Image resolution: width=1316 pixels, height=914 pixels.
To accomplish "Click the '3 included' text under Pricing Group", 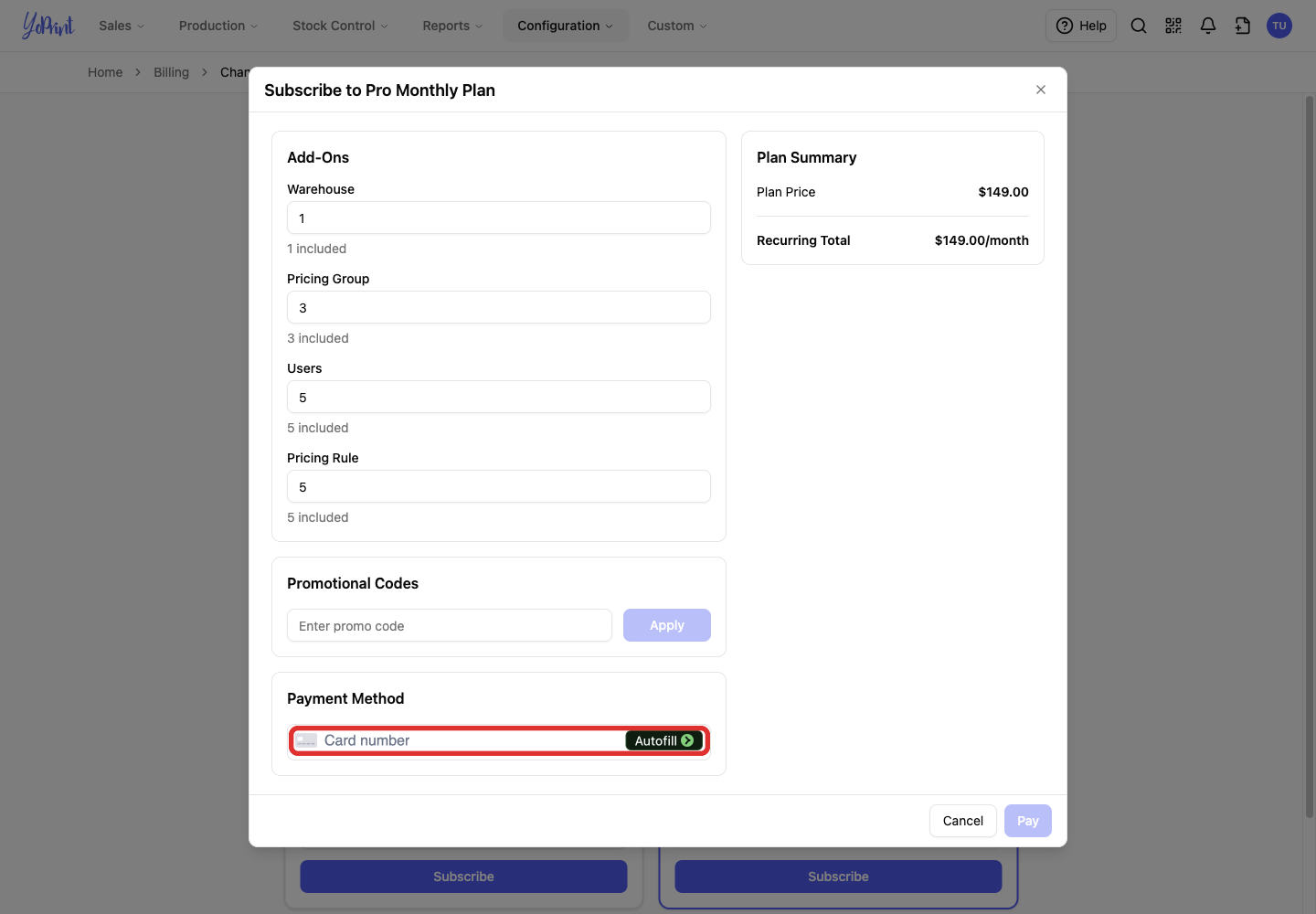I will click(x=318, y=338).
